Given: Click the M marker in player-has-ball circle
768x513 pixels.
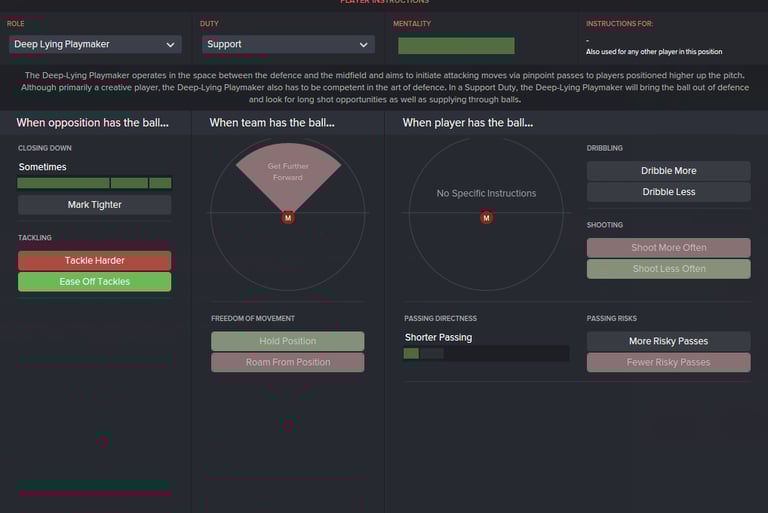Looking at the screenshot, I should pyautogui.click(x=486, y=218).
